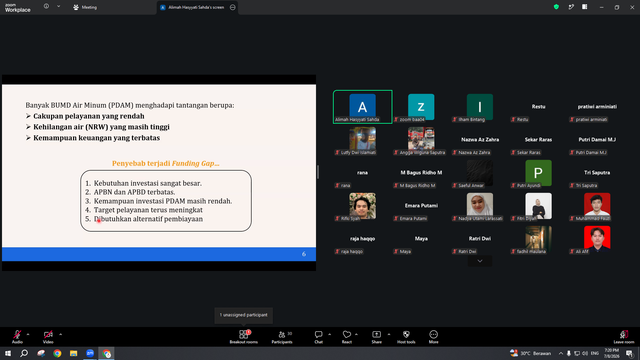Select Alimah Hasyyati Sahda's video tile

(362, 107)
